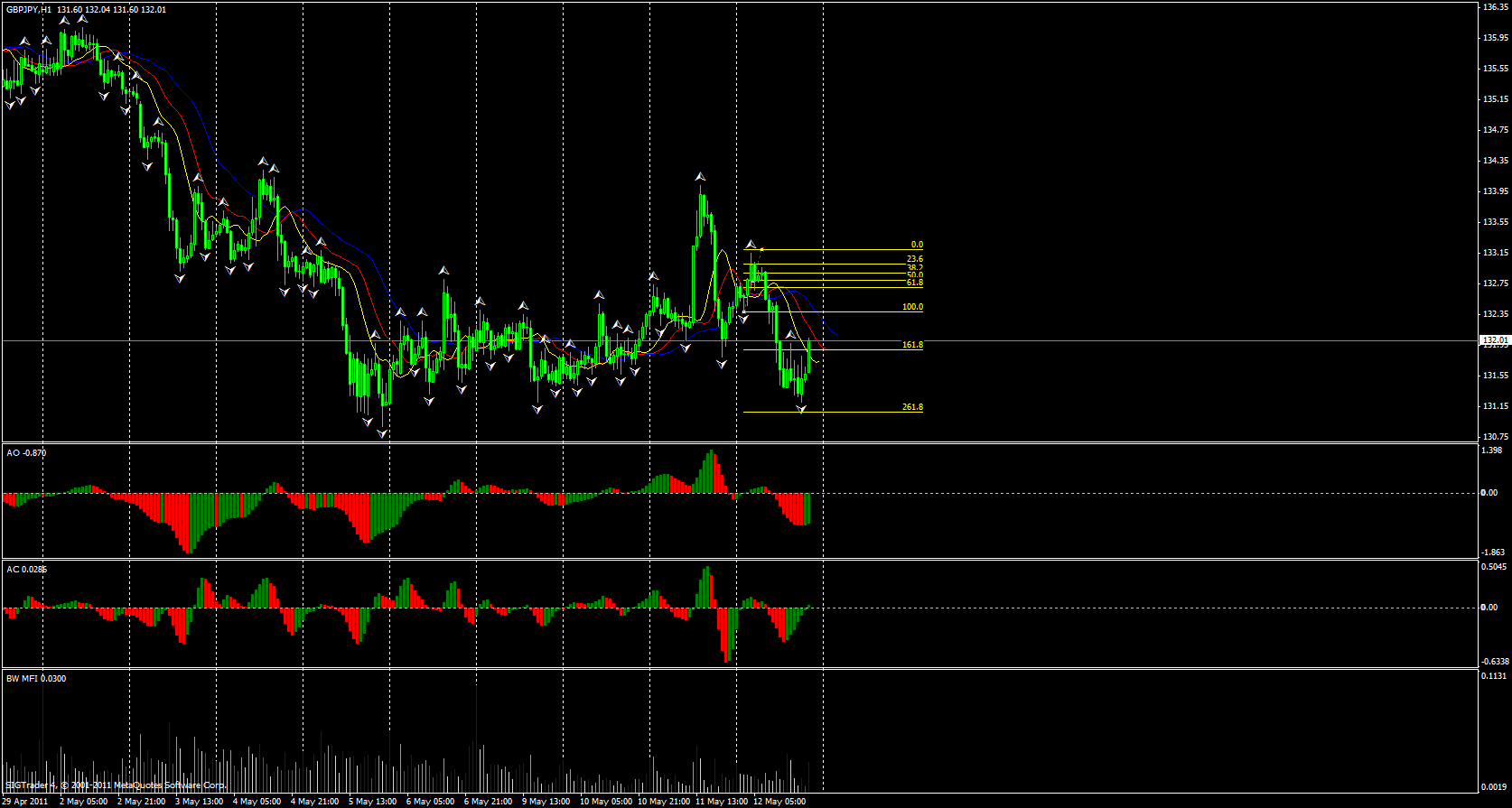This screenshot has width=1512, height=808.
Task: Click the 133.55 price scale value
Action: coord(1496,222)
